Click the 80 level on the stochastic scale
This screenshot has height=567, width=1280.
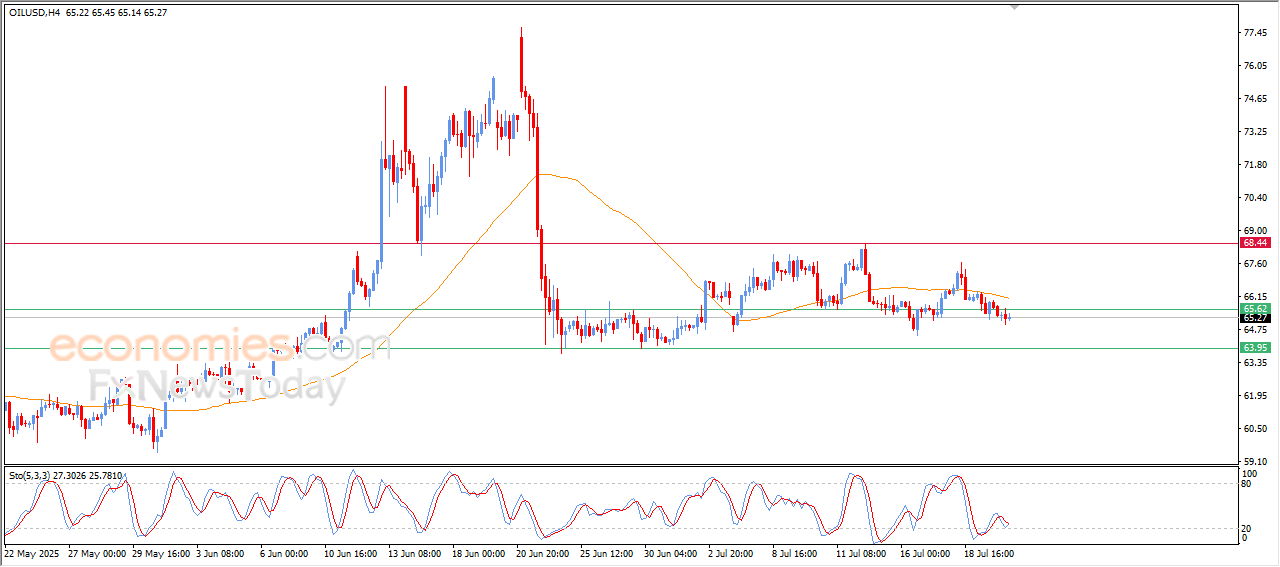[x=1247, y=484]
